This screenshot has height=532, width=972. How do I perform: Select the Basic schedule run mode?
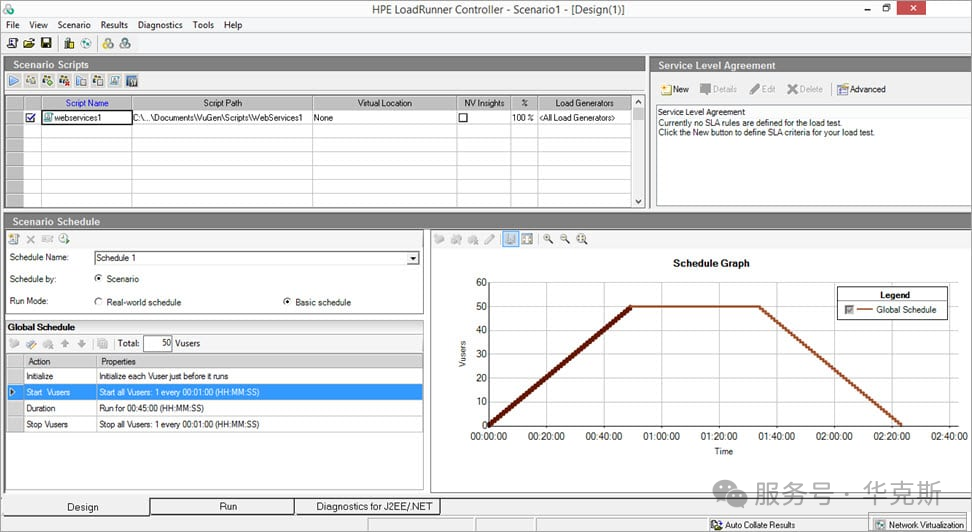[286, 301]
